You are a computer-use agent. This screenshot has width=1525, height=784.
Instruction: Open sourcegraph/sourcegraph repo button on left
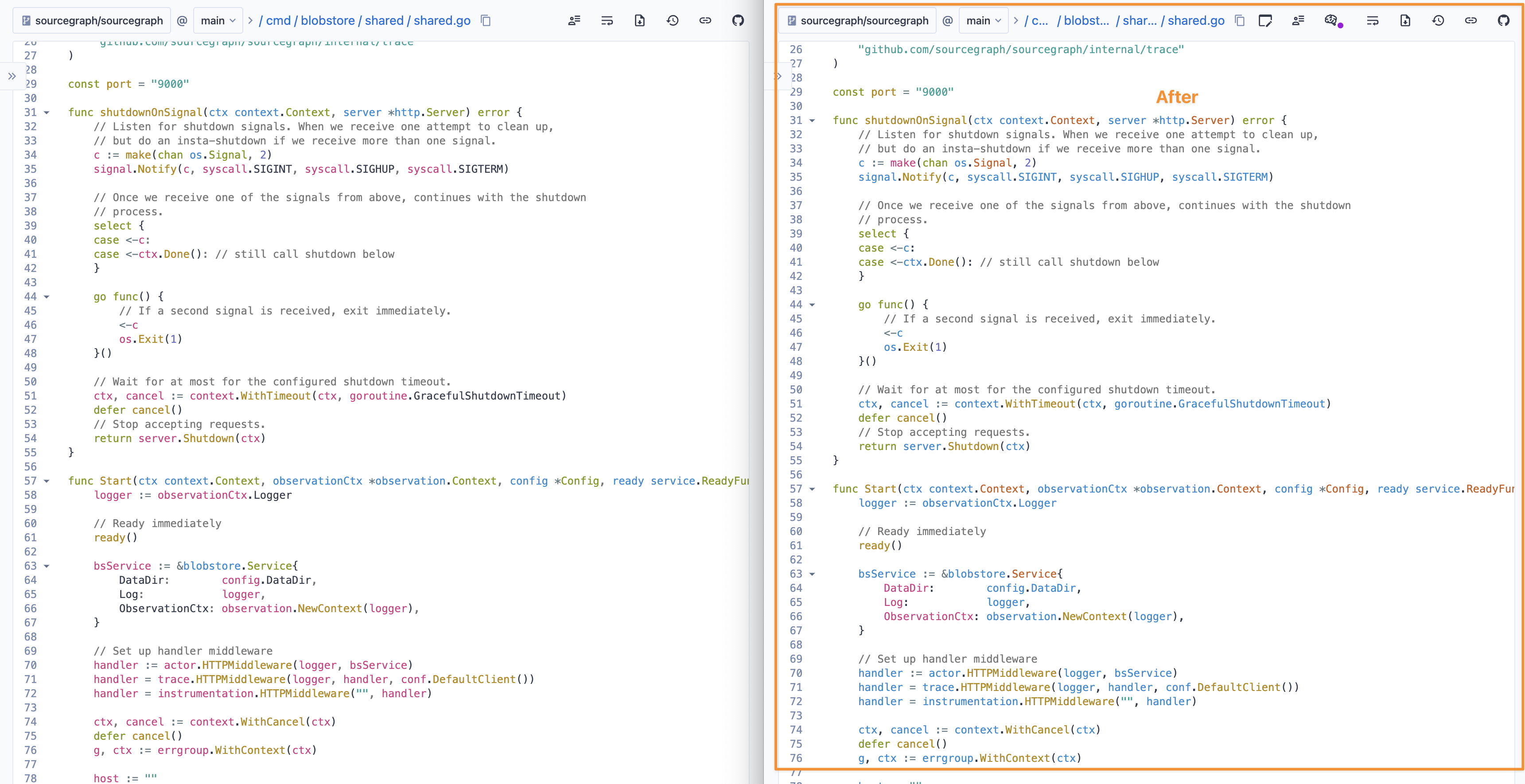tap(92, 21)
